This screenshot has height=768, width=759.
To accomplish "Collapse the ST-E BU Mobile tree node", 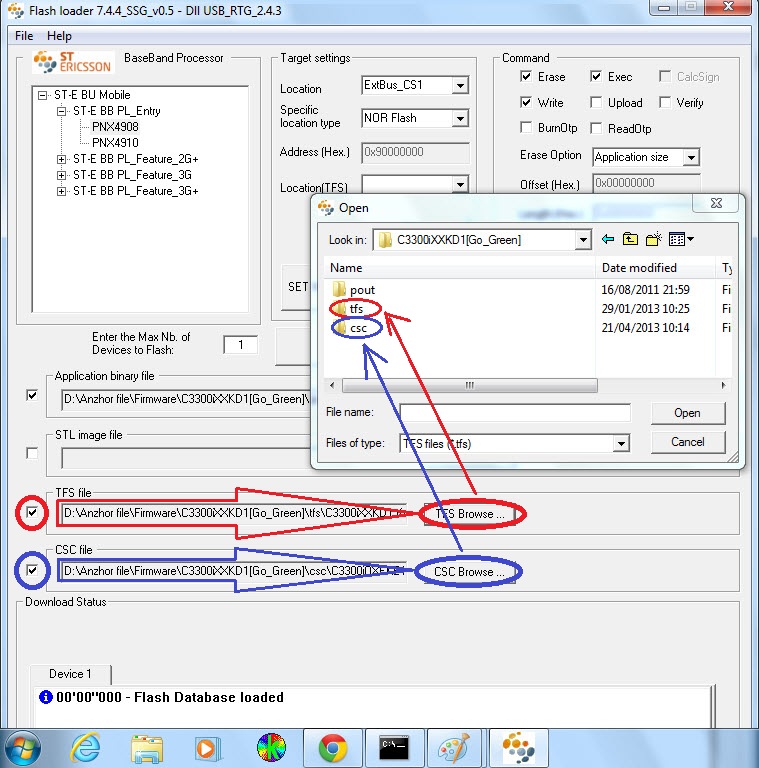I will coord(43,95).
